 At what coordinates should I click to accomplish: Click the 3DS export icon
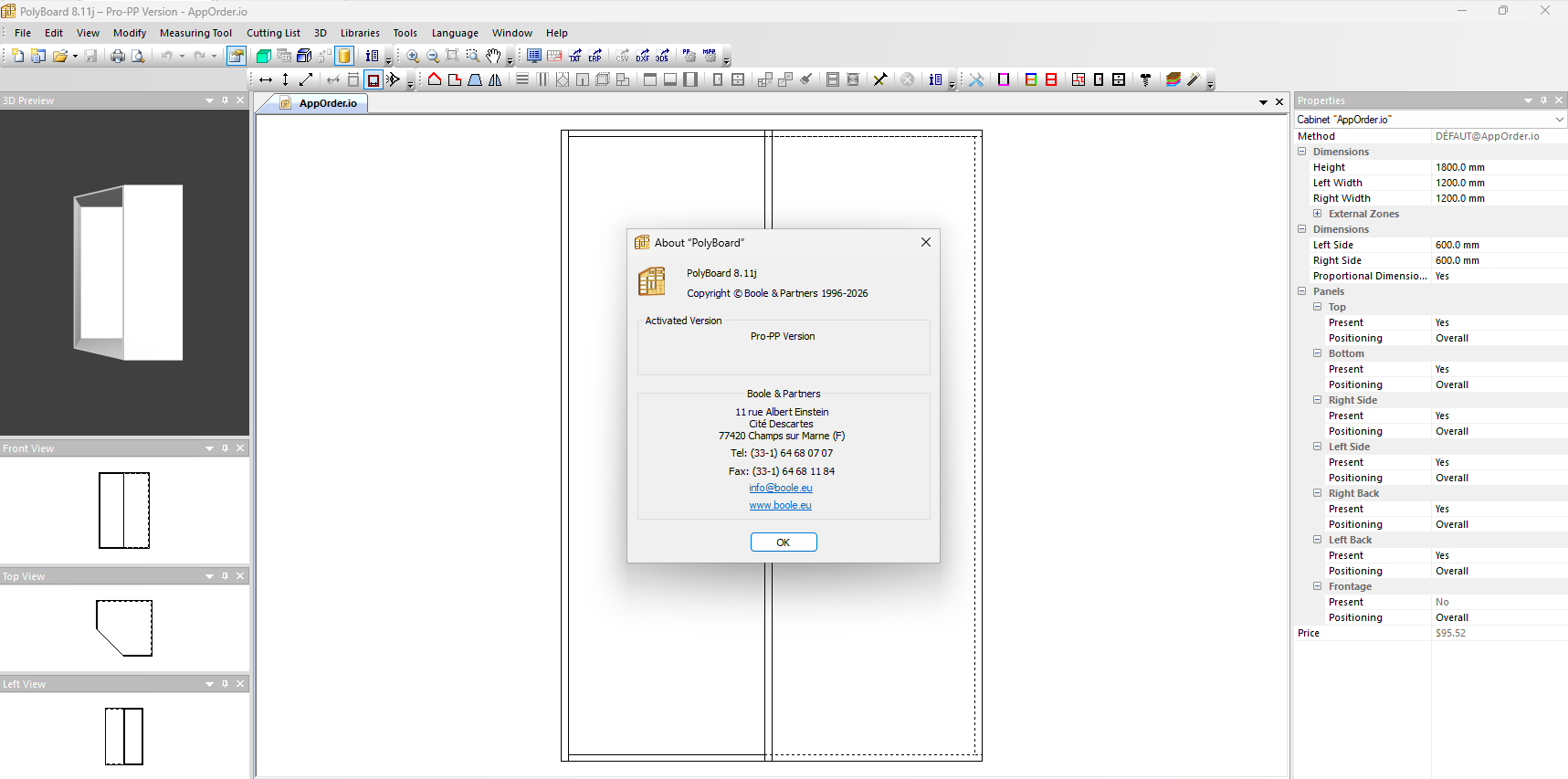[662, 56]
